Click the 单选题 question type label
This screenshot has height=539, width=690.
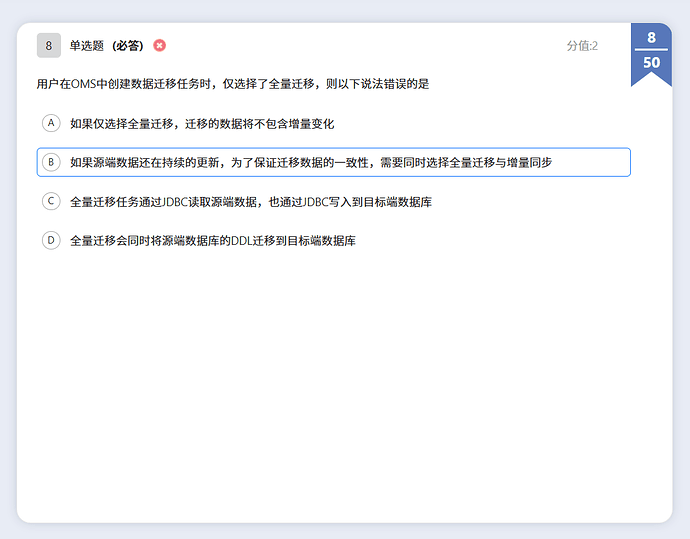[x=87, y=46]
